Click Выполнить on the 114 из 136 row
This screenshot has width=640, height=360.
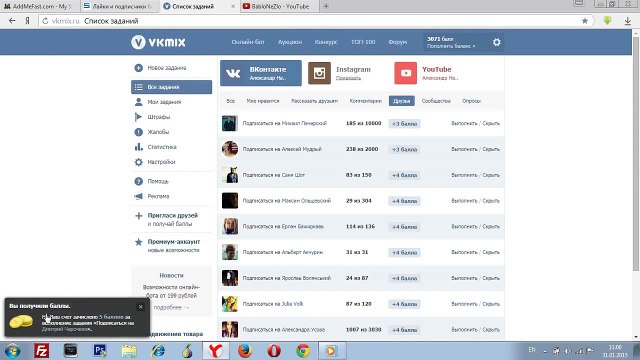click(464, 227)
